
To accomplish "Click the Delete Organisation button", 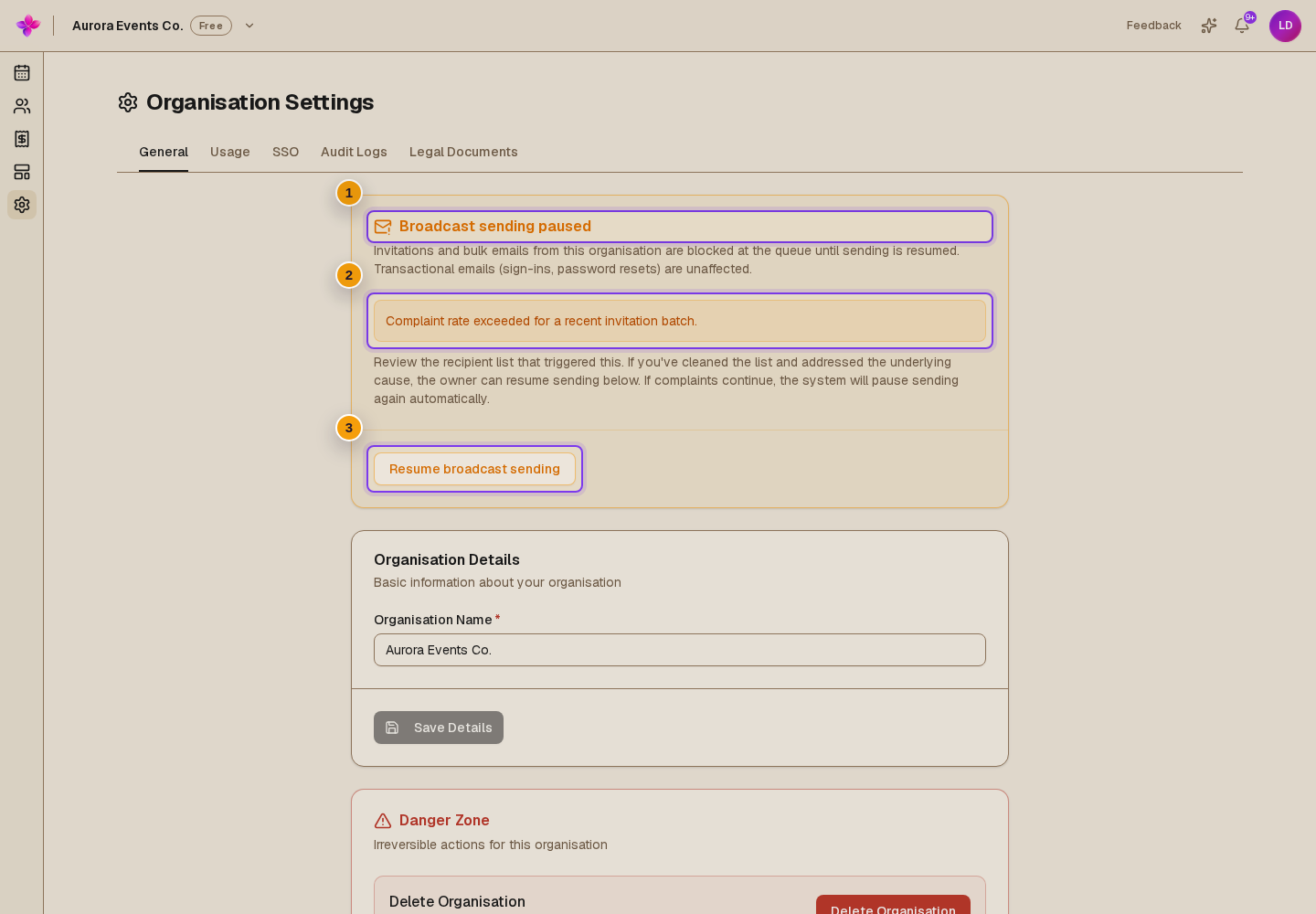I will click(893, 904).
